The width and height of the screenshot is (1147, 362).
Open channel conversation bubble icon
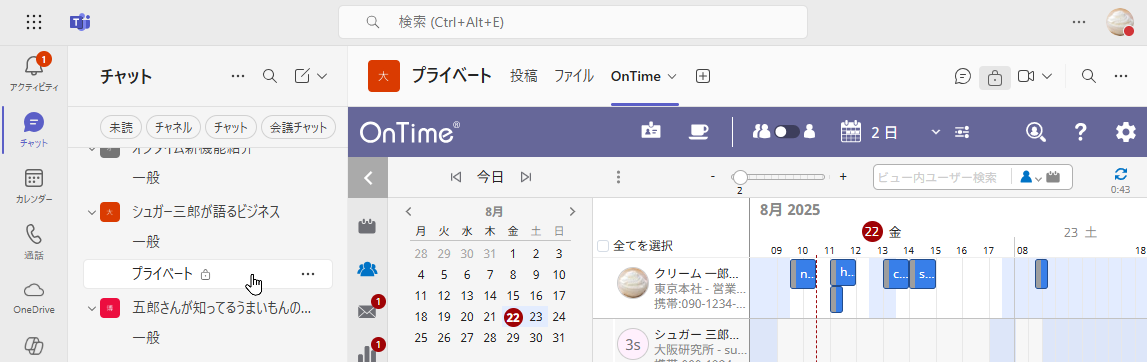[x=963, y=76]
